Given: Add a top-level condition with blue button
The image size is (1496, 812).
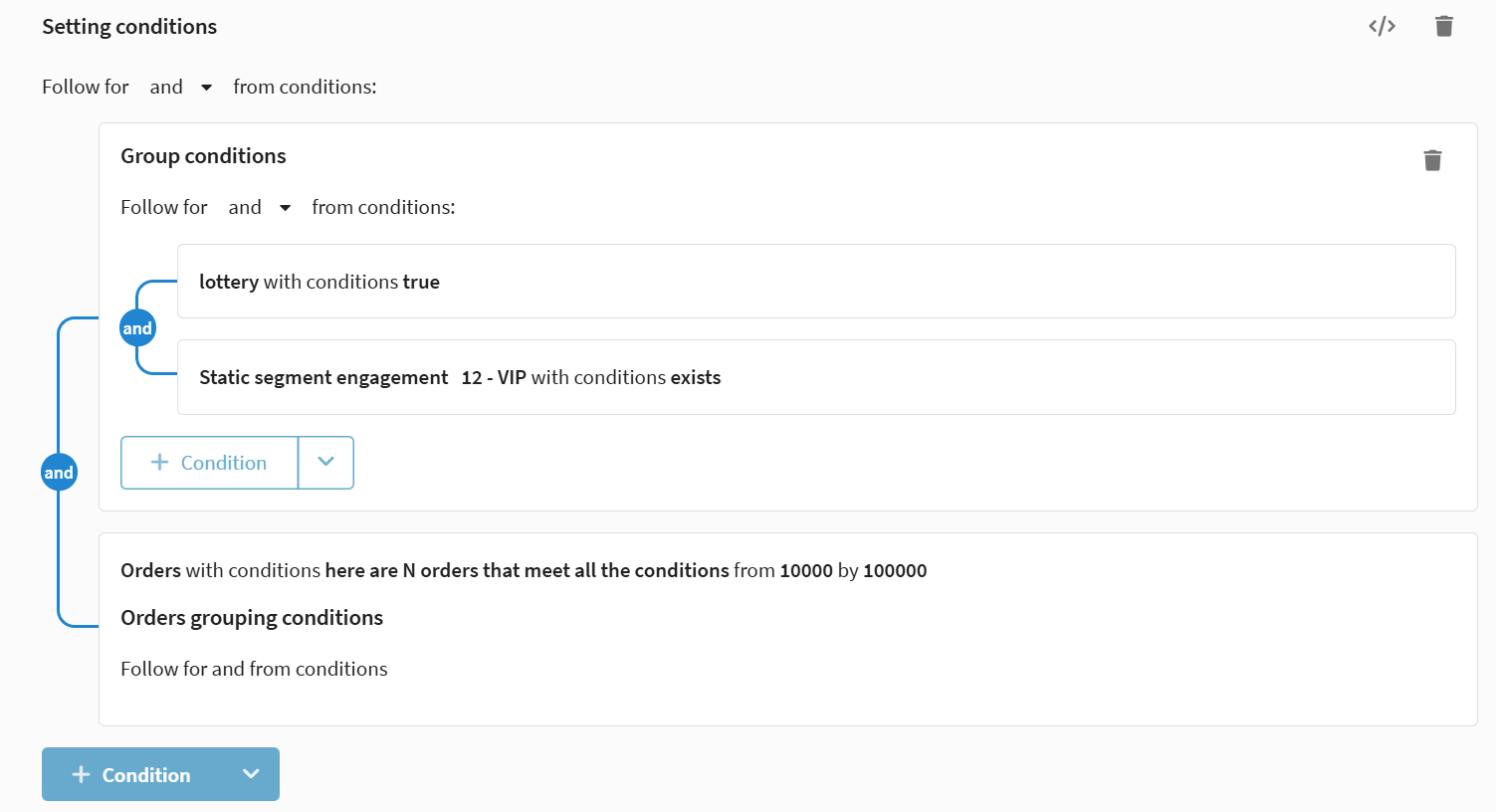Looking at the screenshot, I should [x=145, y=774].
